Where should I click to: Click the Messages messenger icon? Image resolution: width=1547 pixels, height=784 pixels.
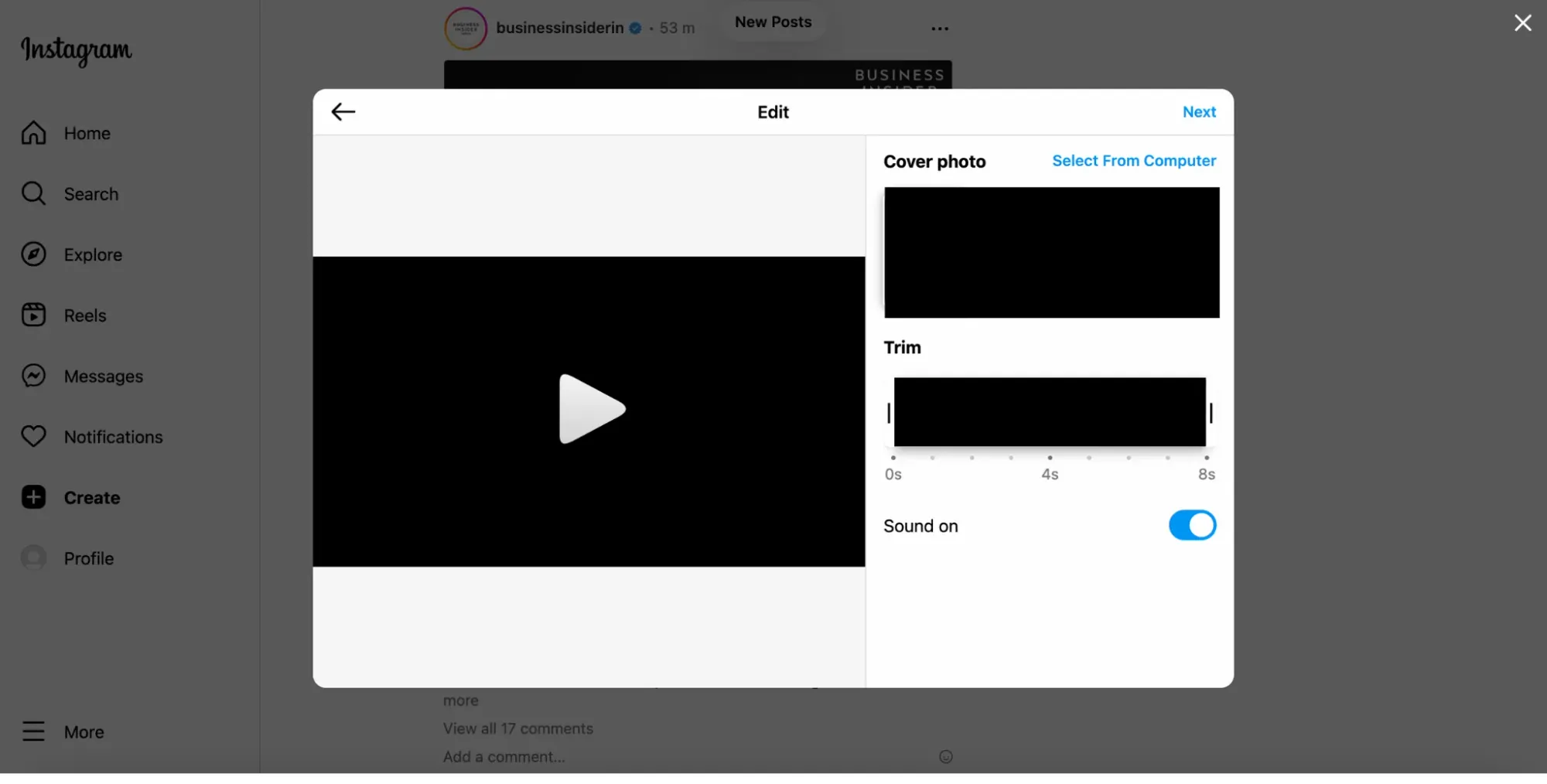tap(33, 376)
